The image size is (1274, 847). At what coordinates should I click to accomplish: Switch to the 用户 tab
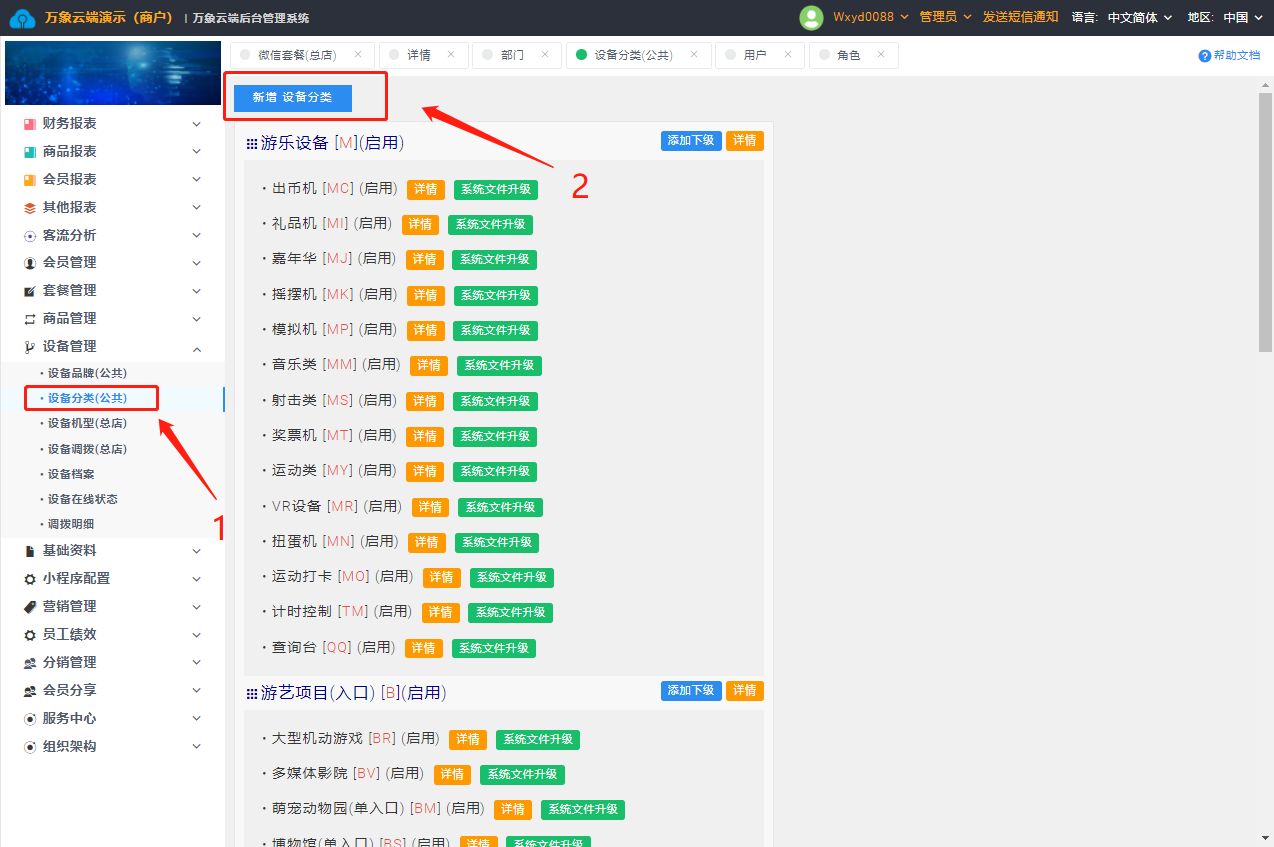coord(759,55)
